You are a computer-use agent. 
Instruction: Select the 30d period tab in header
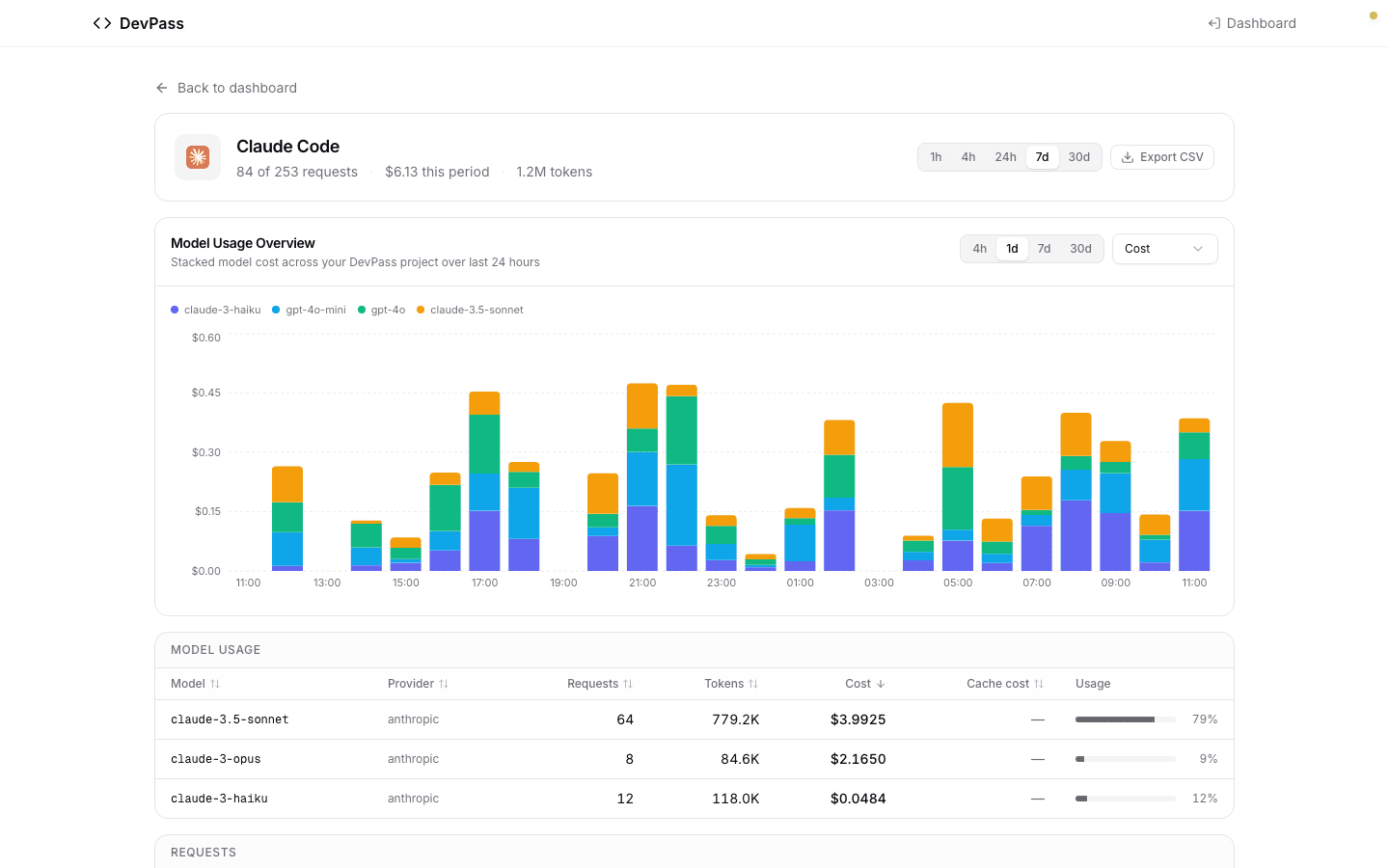click(x=1079, y=157)
